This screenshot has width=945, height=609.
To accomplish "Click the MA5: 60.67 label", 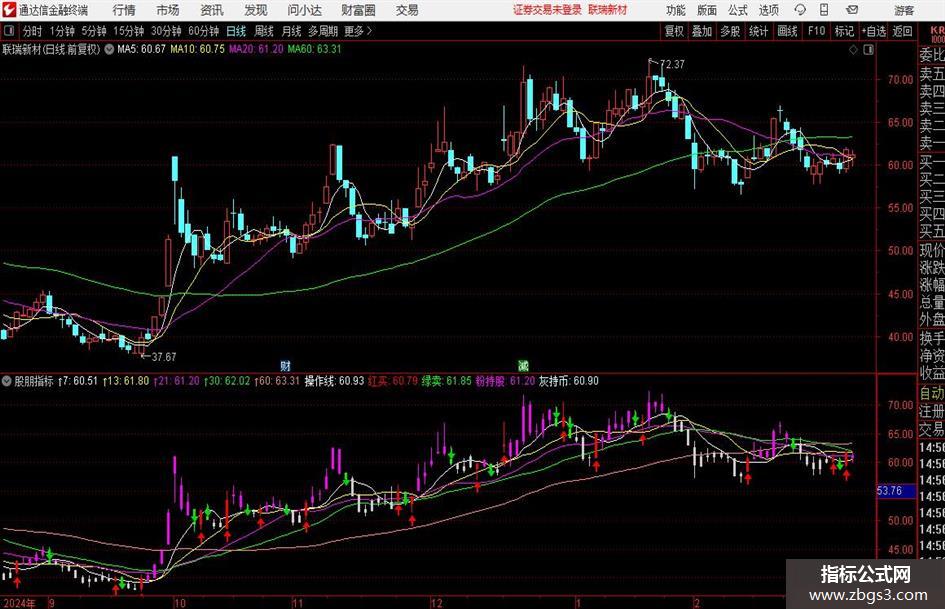I will [x=142, y=49].
